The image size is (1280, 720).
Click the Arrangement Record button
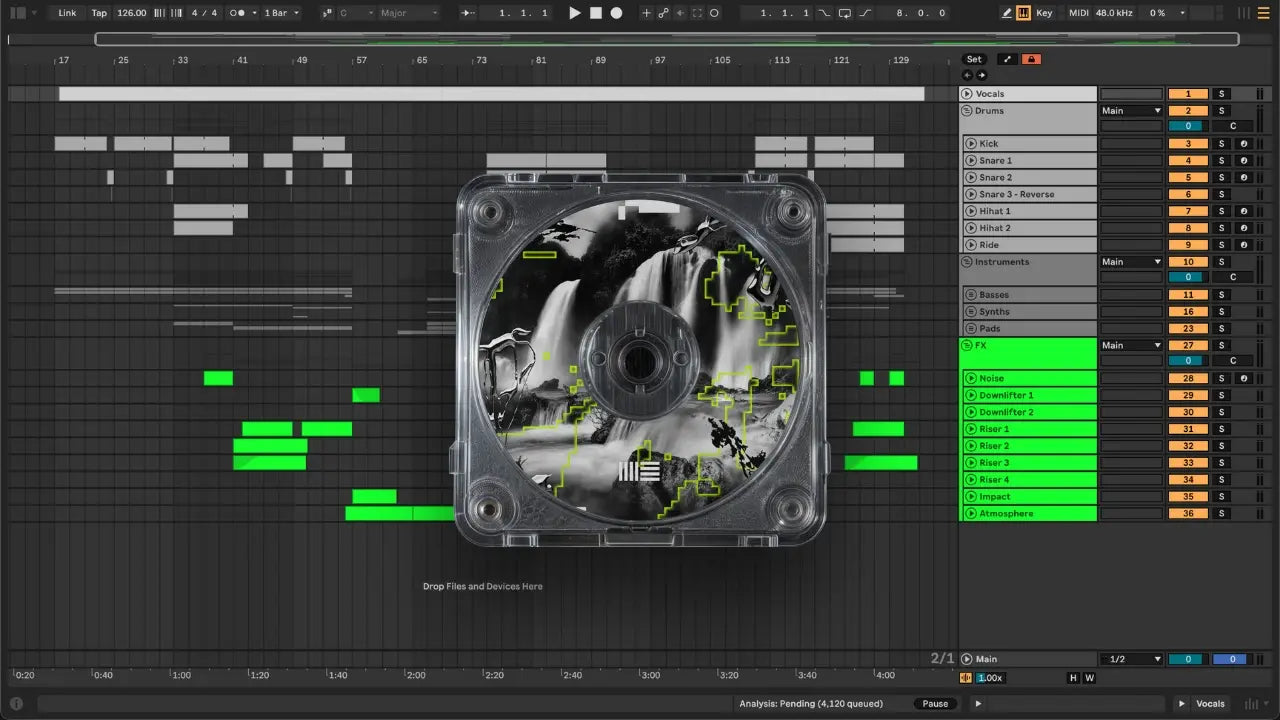(617, 13)
